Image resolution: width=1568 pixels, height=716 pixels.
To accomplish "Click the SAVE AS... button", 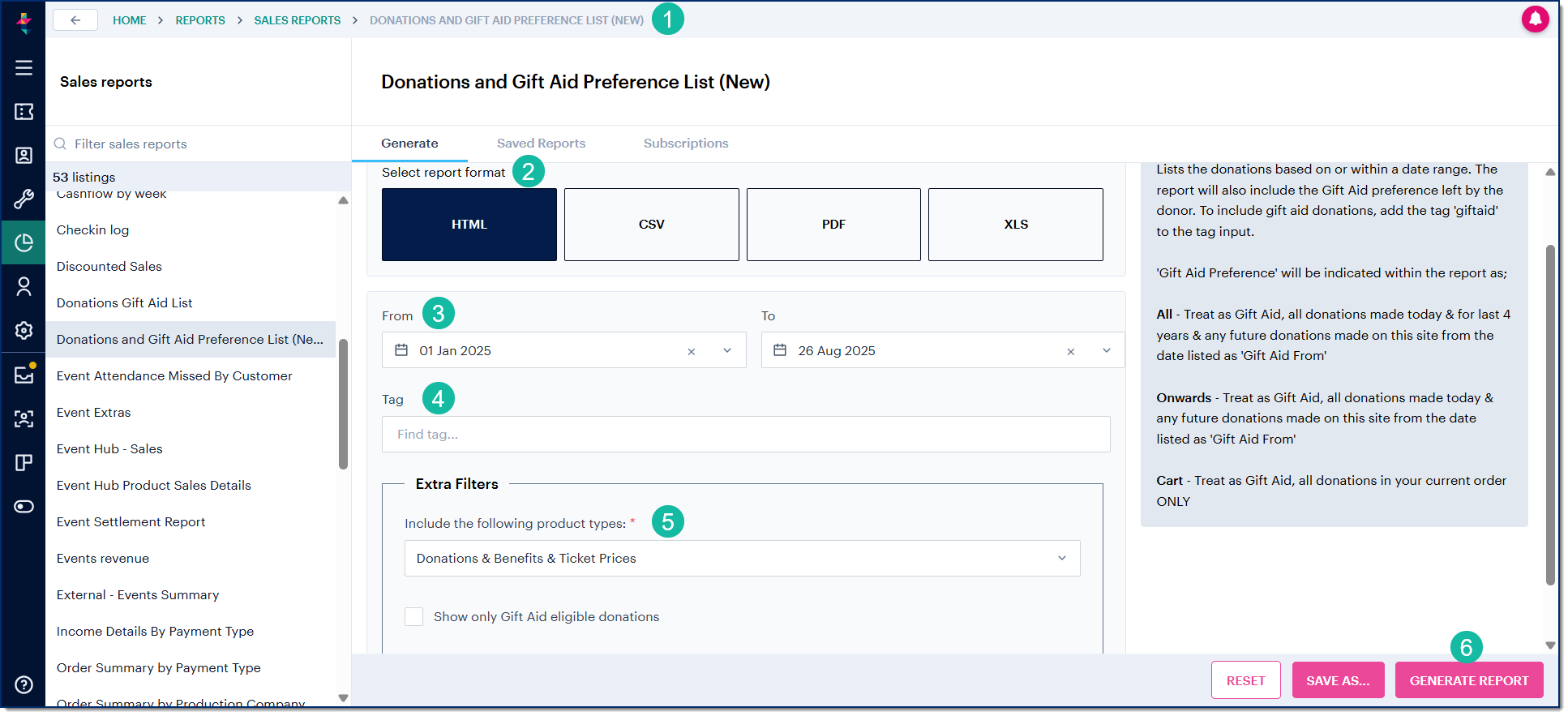I will [x=1338, y=680].
